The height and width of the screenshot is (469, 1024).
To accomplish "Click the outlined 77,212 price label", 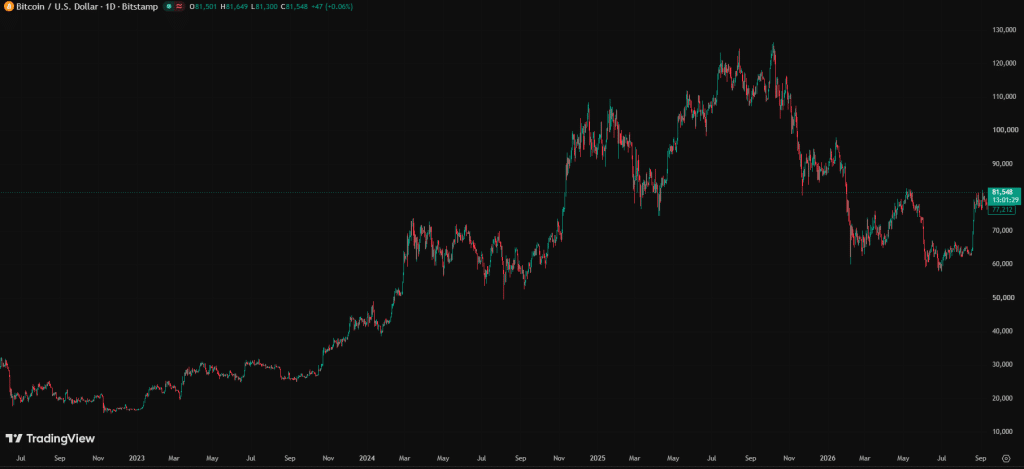I will [x=1000, y=210].
